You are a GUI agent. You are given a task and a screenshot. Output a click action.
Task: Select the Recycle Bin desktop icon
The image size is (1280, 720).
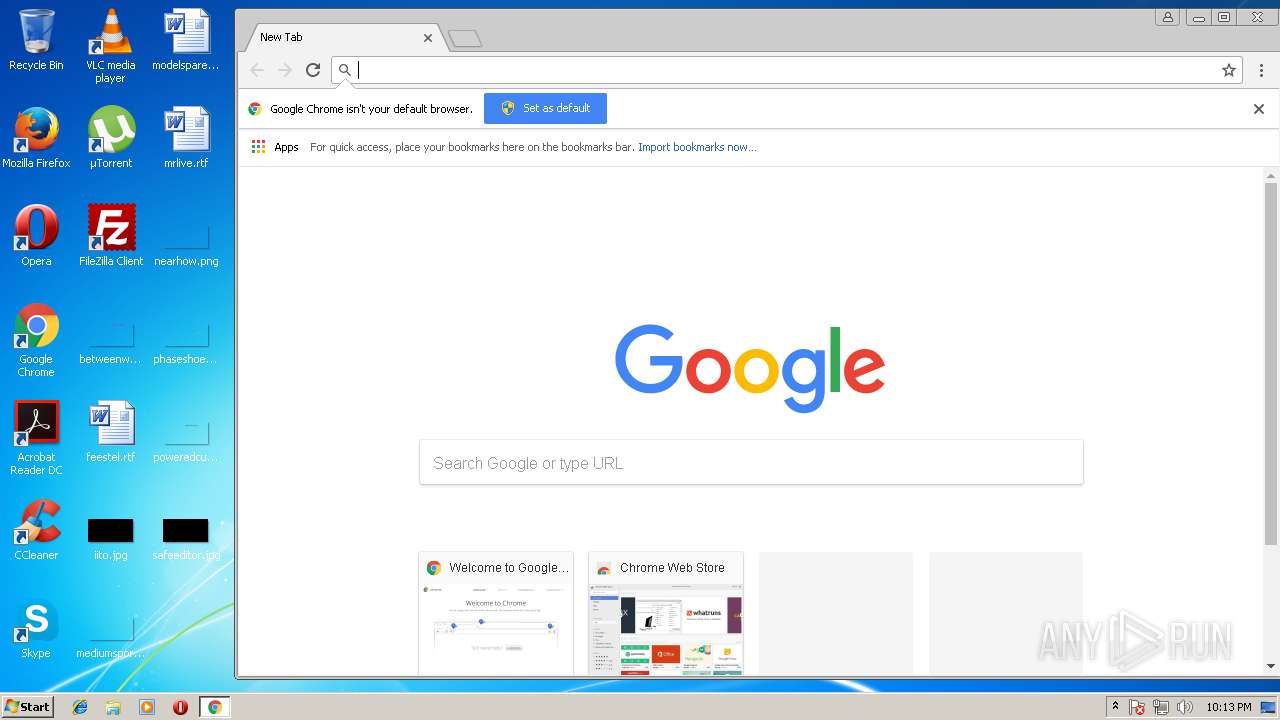pos(36,40)
